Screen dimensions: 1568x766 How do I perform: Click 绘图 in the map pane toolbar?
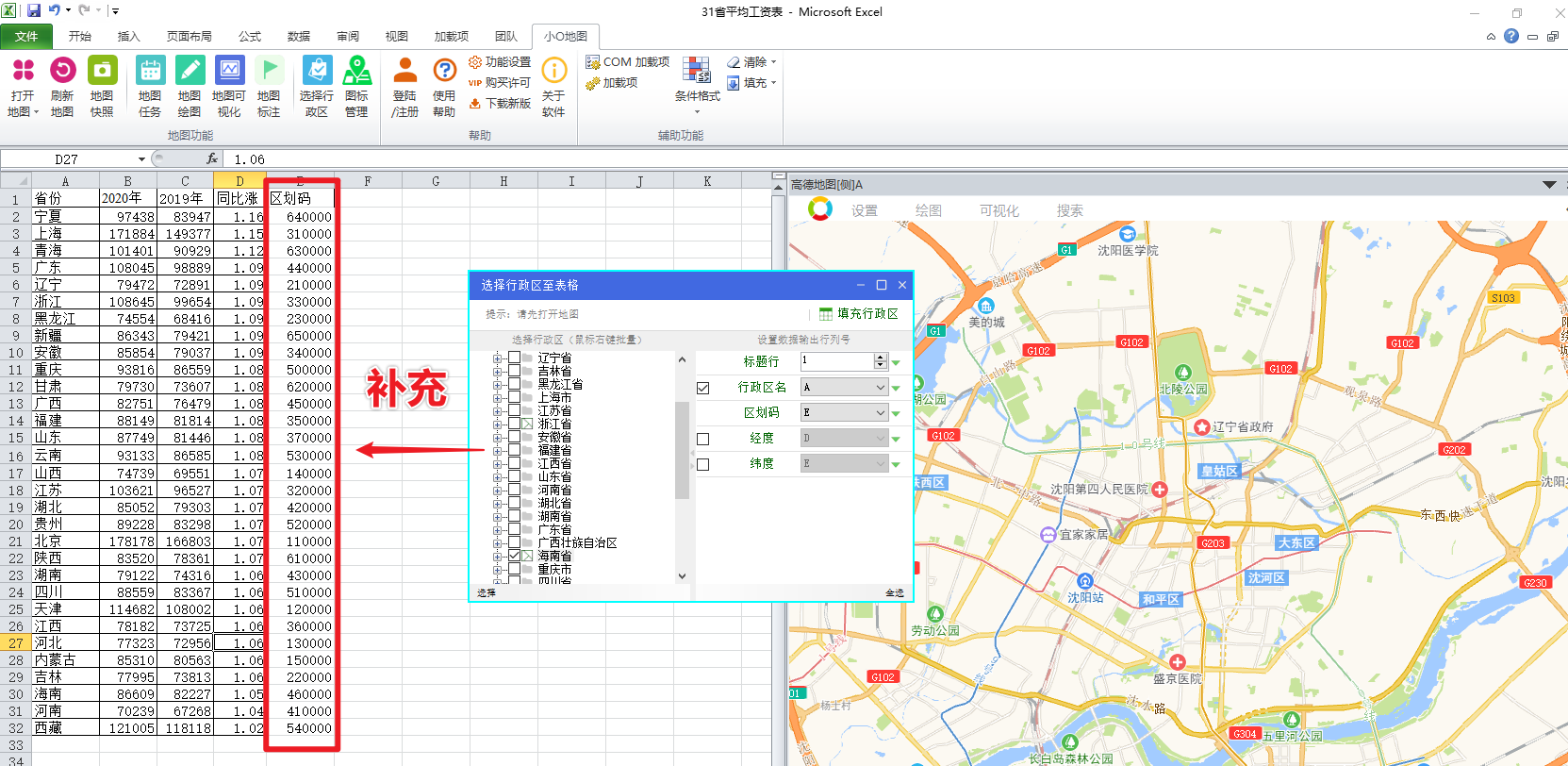(929, 210)
